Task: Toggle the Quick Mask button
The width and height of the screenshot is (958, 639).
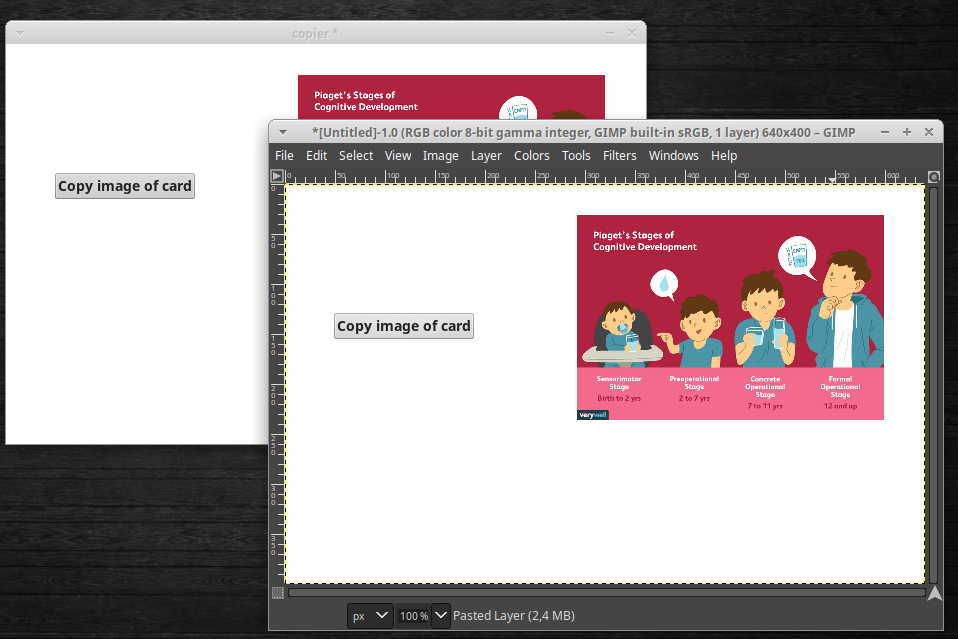Action: [x=277, y=593]
